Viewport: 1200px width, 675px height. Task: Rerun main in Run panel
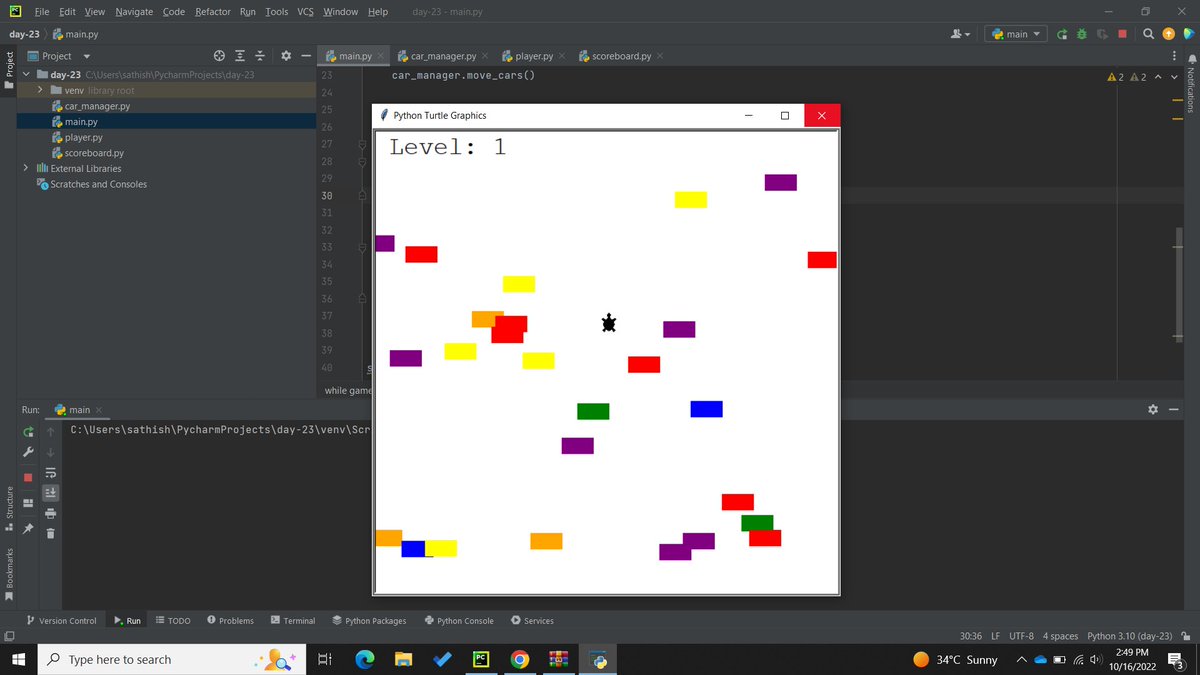pos(28,432)
